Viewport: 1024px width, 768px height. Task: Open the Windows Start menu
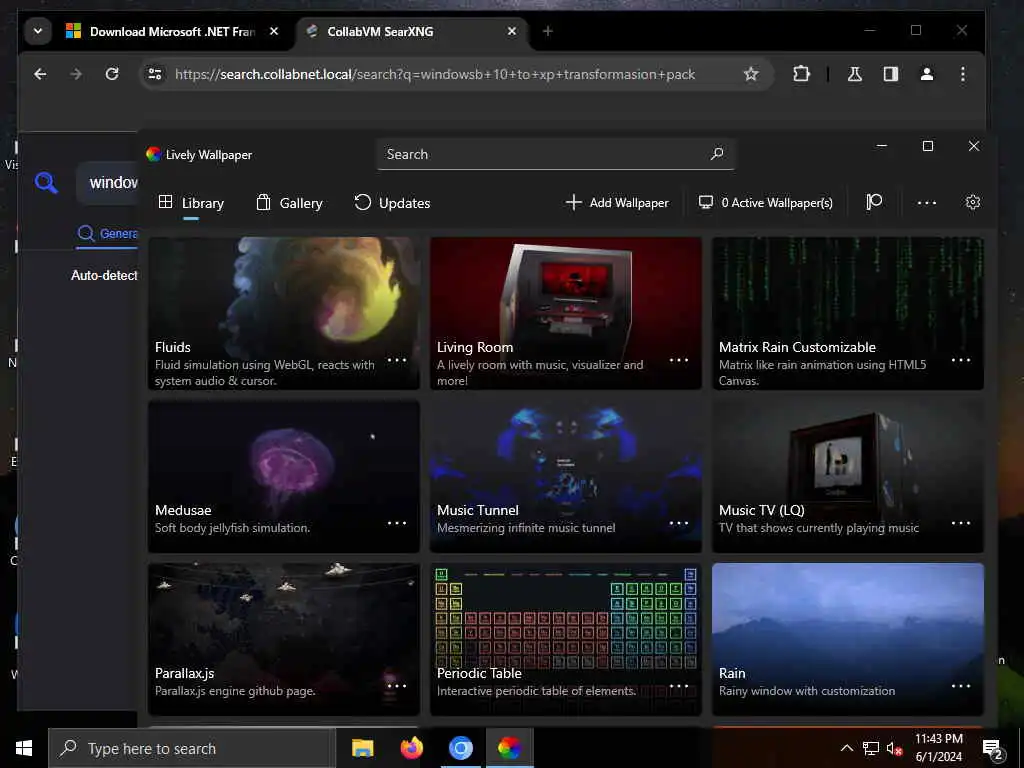click(24, 748)
